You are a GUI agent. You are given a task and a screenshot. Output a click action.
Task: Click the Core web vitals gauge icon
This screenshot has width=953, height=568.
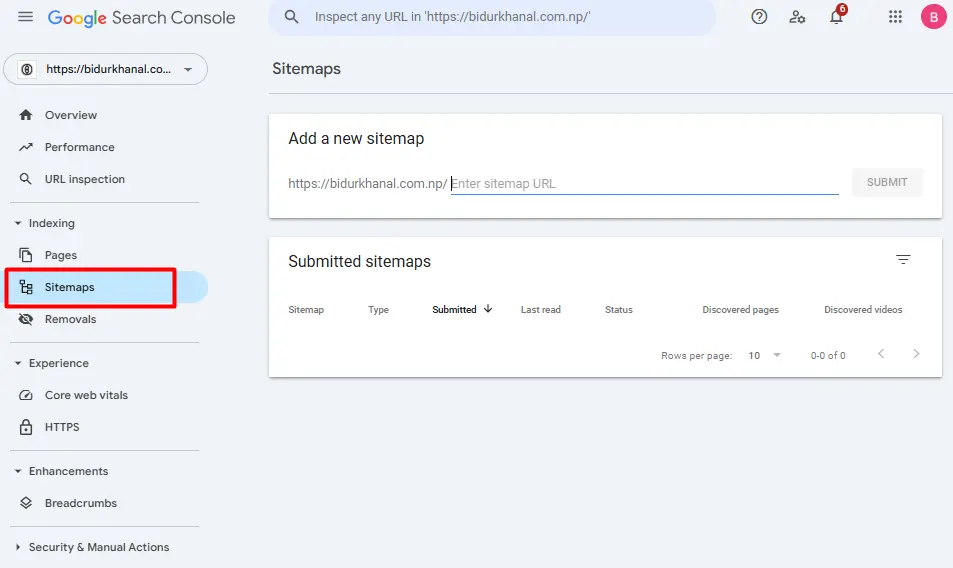click(26, 395)
